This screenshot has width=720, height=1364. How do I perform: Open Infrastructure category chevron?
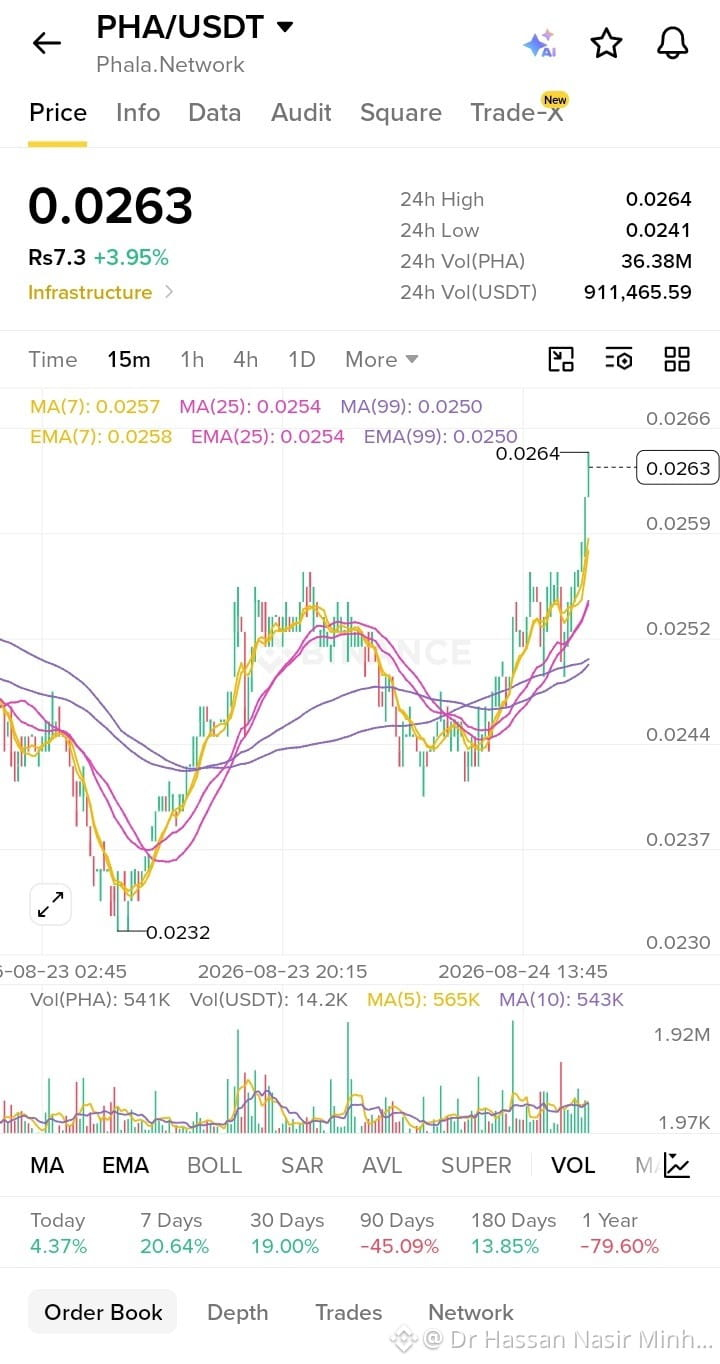169,292
